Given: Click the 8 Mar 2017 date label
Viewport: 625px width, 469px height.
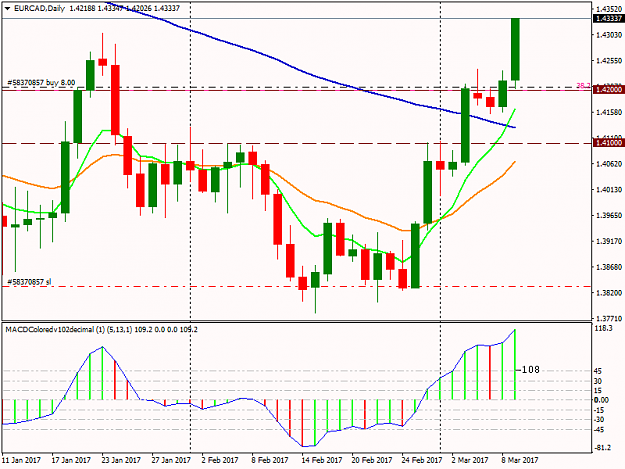Looking at the screenshot, I should click(x=520, y=460).
